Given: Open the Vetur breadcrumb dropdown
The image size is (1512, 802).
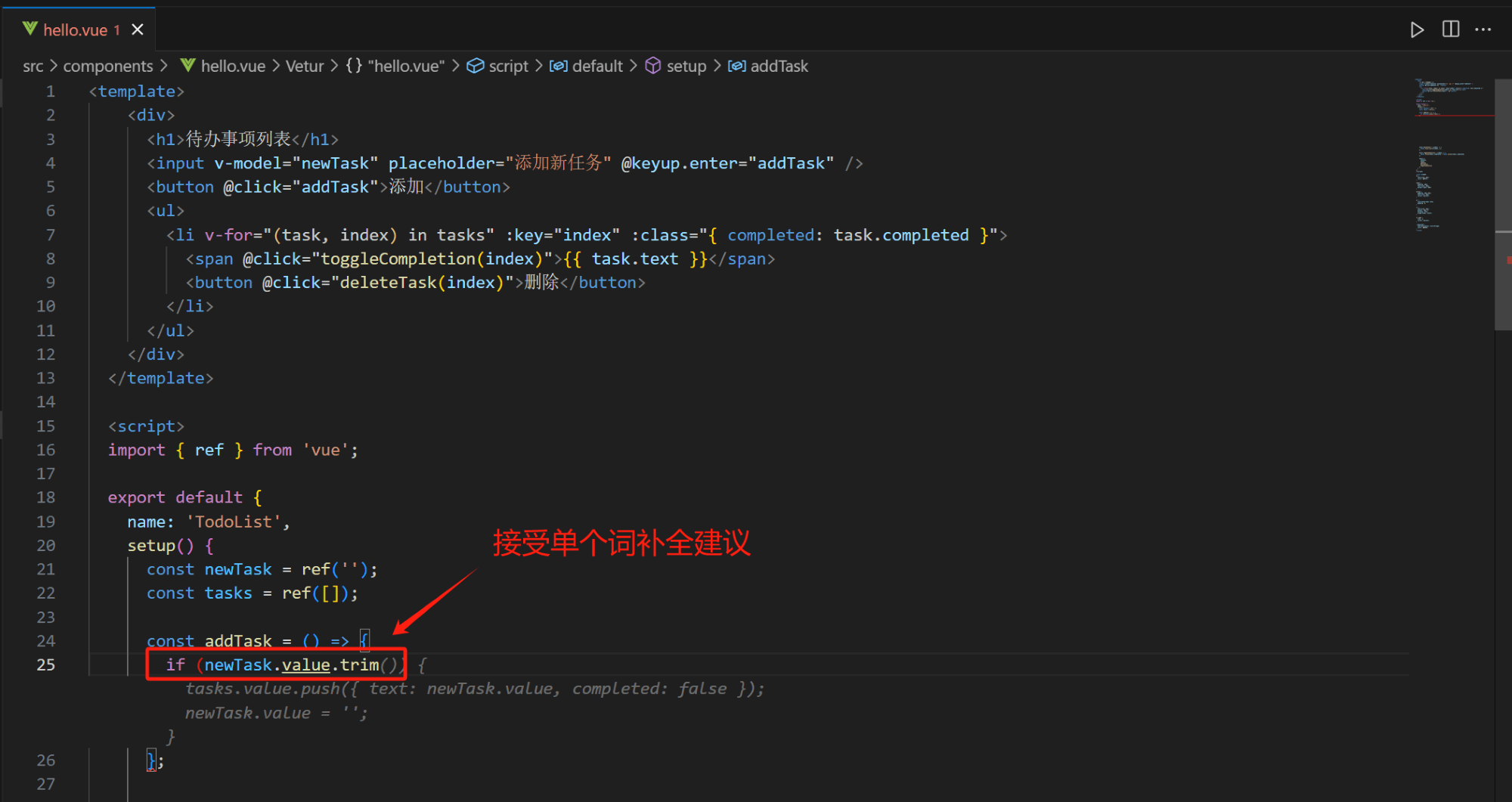Looking at the screenshot, I should point(304,67).
